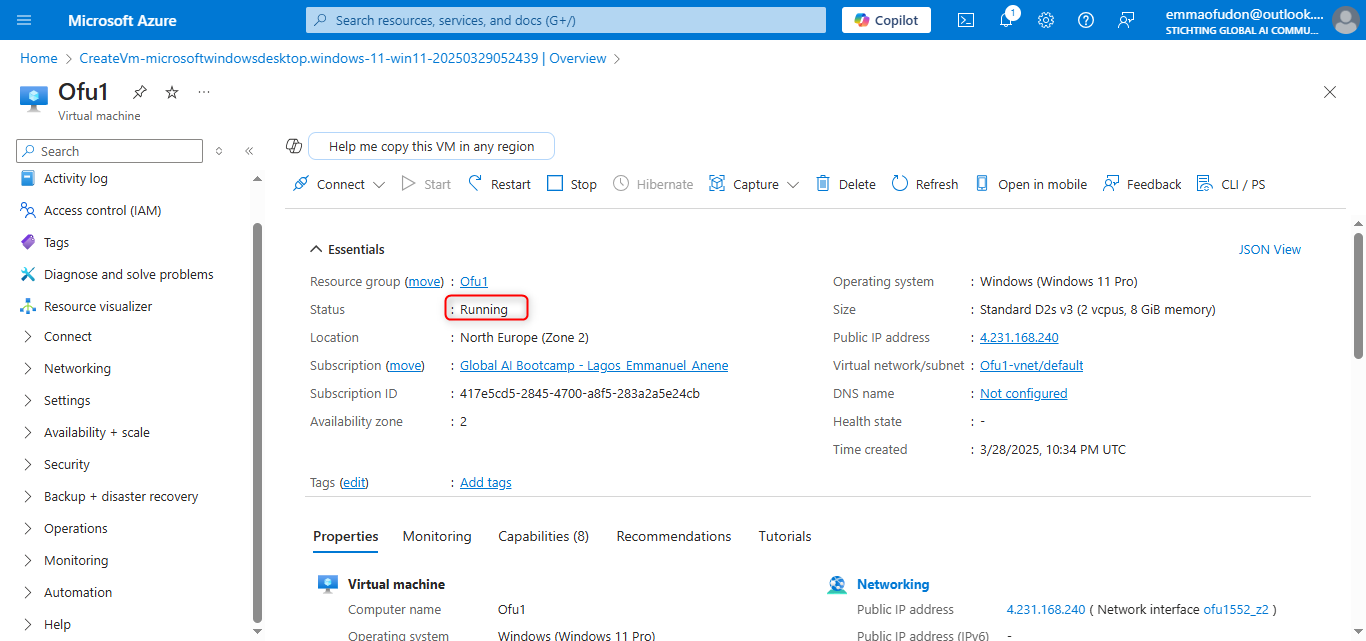Open Ofu1-vnet/default network link

[1032, 366]
